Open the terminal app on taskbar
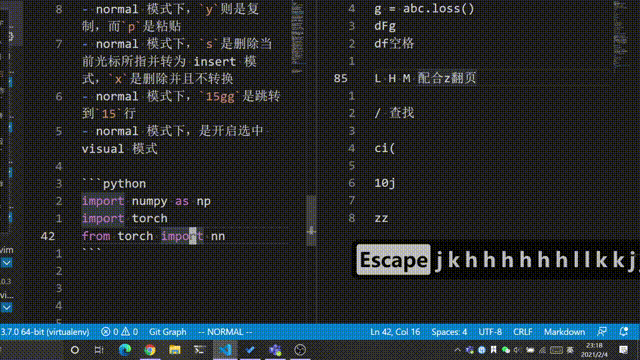Viewport: 640px width, 360px height. click(200, 350)
